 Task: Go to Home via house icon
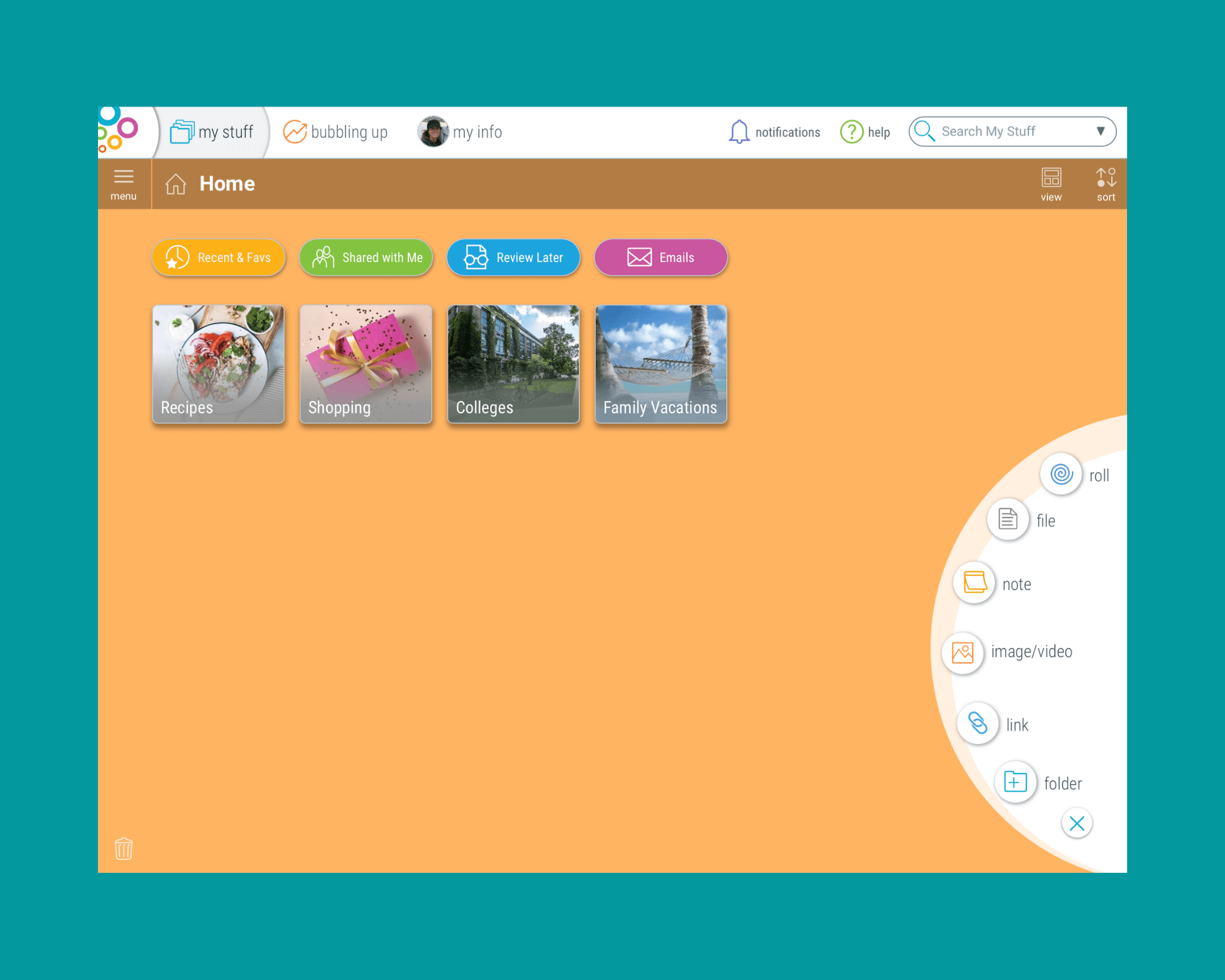tap(176, 184)
